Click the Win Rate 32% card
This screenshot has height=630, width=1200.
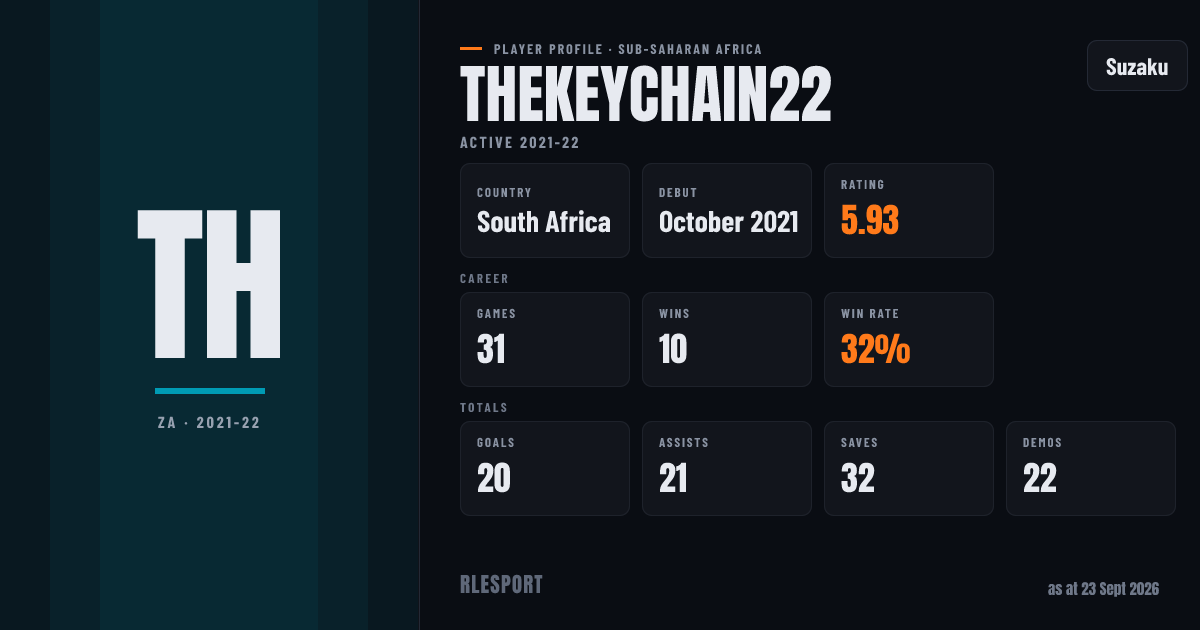coord(909,340)
